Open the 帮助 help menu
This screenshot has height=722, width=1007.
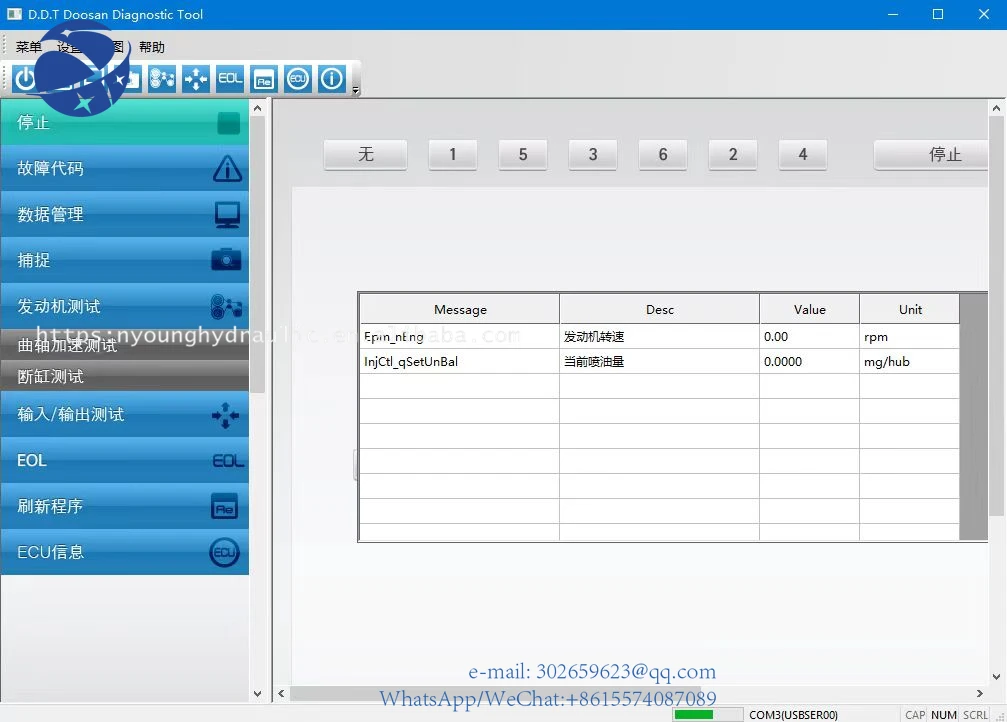152,47
